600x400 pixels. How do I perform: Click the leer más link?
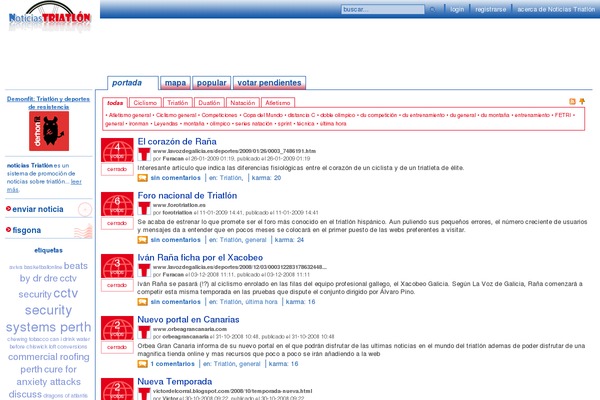pyautogui.click(x=44, y=185)
